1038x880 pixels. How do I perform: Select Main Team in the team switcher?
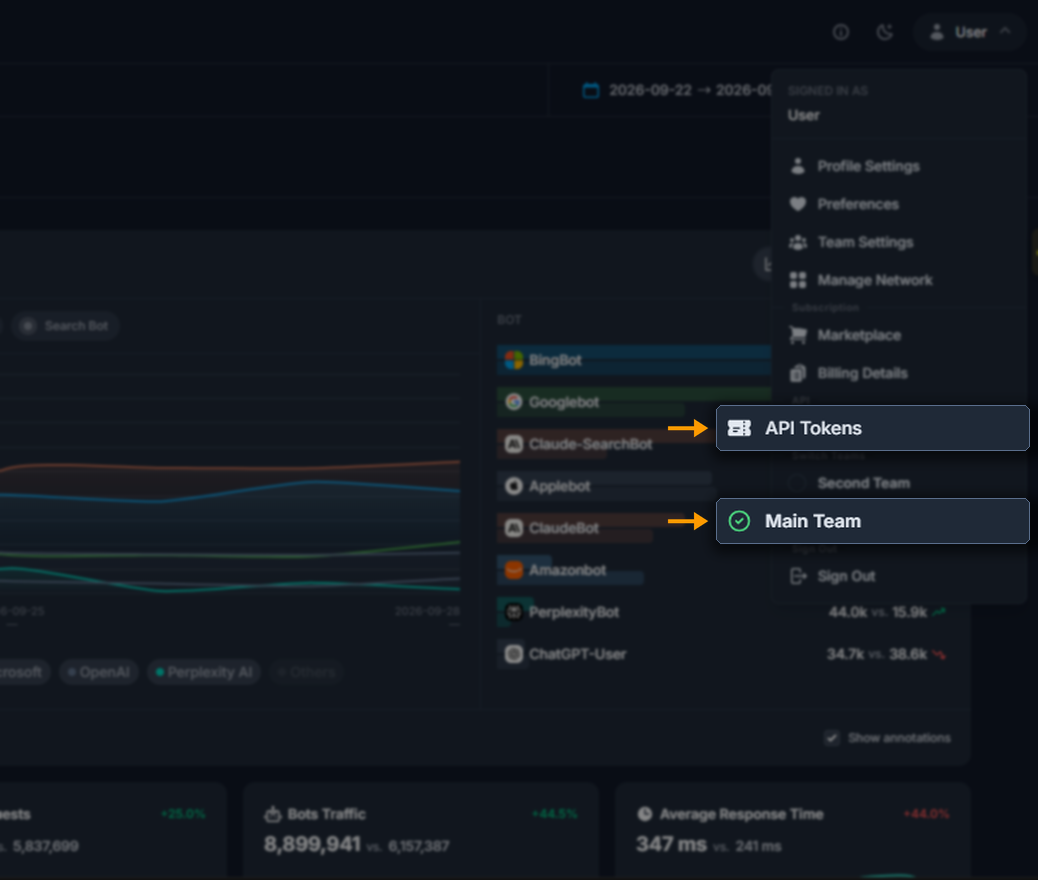click(873, 521)
